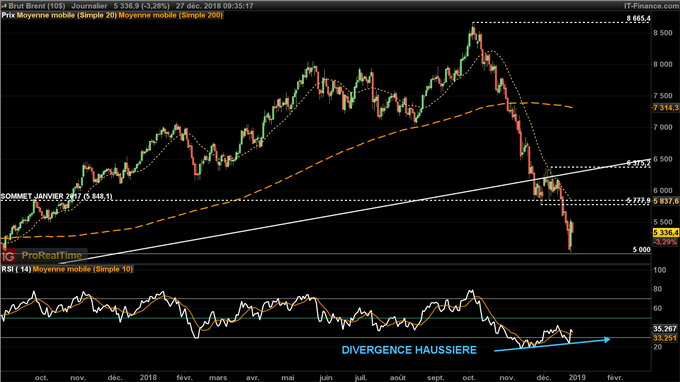Select the RSI Moyenne mobile (Simple 10) label
This screenshot has width=680, height=382.
pos(83,269)
